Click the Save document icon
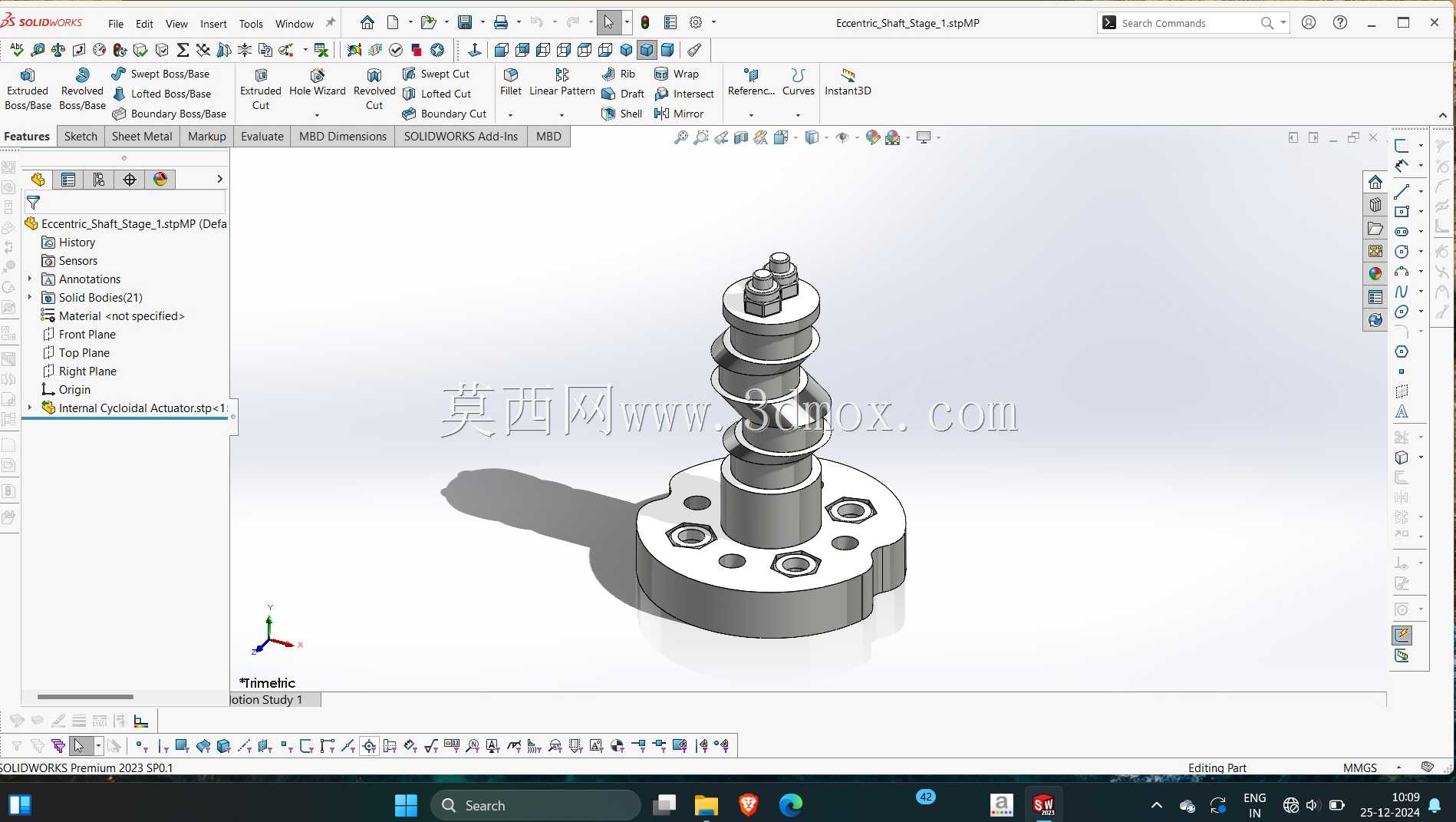The width and height of the screenshot is (1456, 822). [x=465, y=22]
